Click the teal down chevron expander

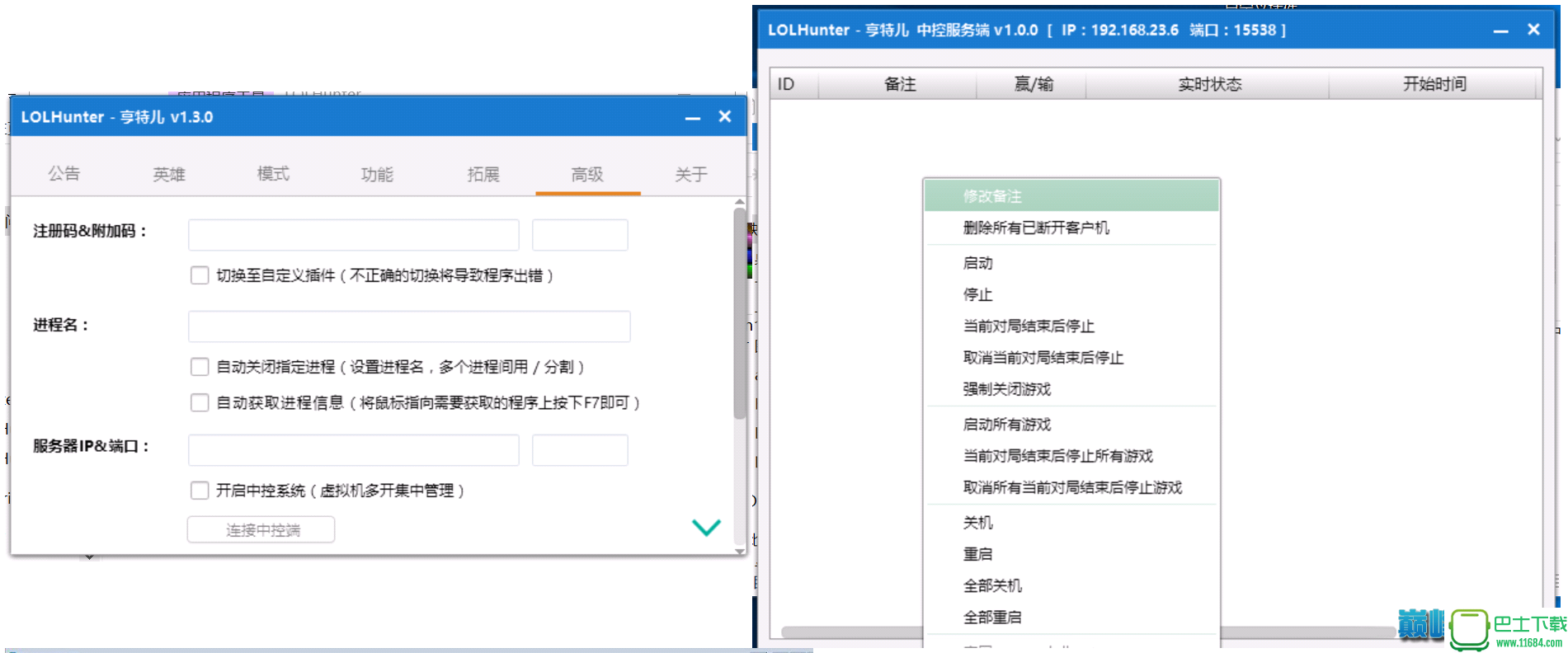706,527
